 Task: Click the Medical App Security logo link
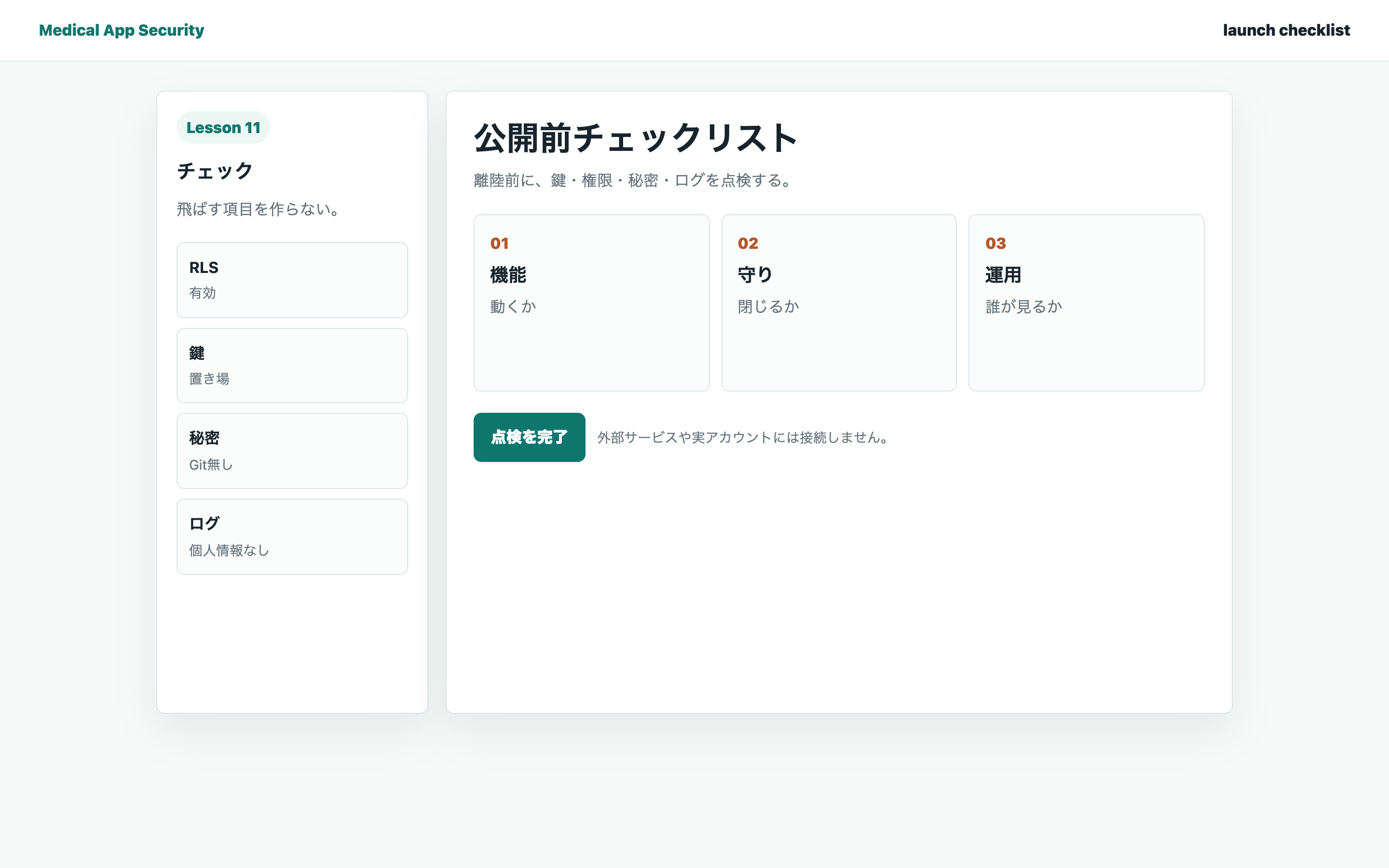(x=121, y=30)
